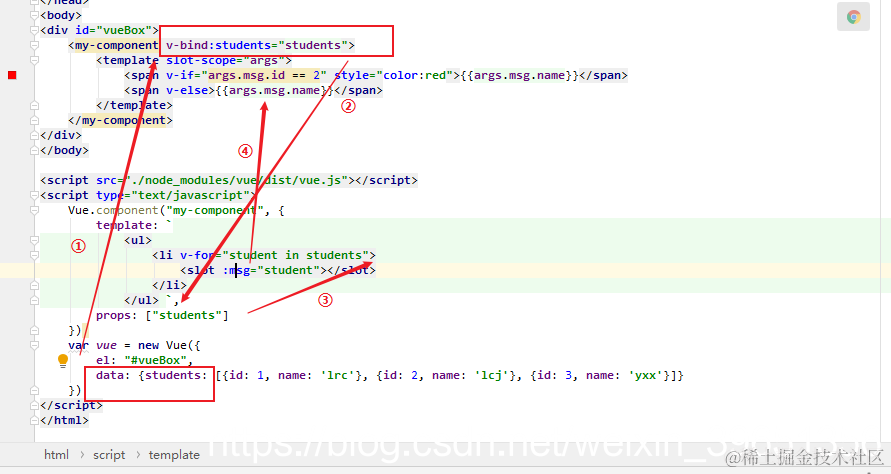Click name: 'lrc' entry in data
This screenshot has height=474, width=891.
coord(319,376)
